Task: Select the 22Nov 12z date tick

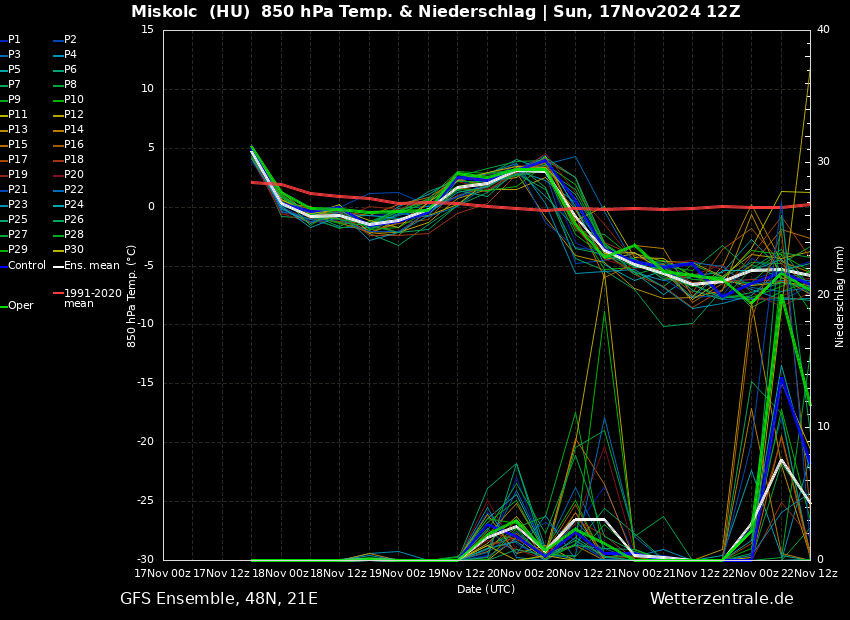Action: coord(809,573)
